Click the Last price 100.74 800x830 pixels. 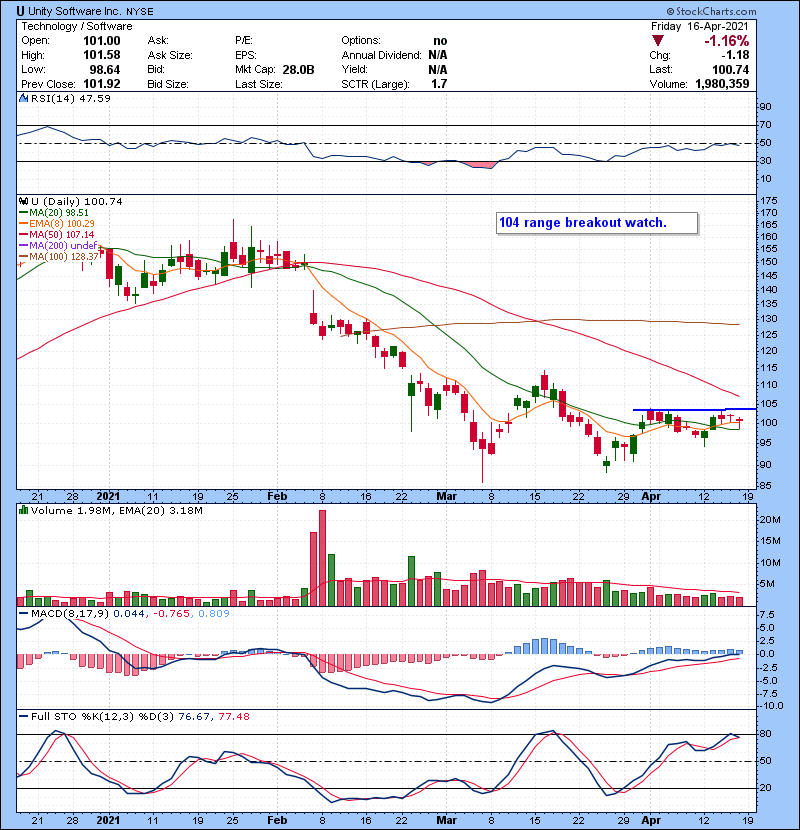(x=731, y=70)
